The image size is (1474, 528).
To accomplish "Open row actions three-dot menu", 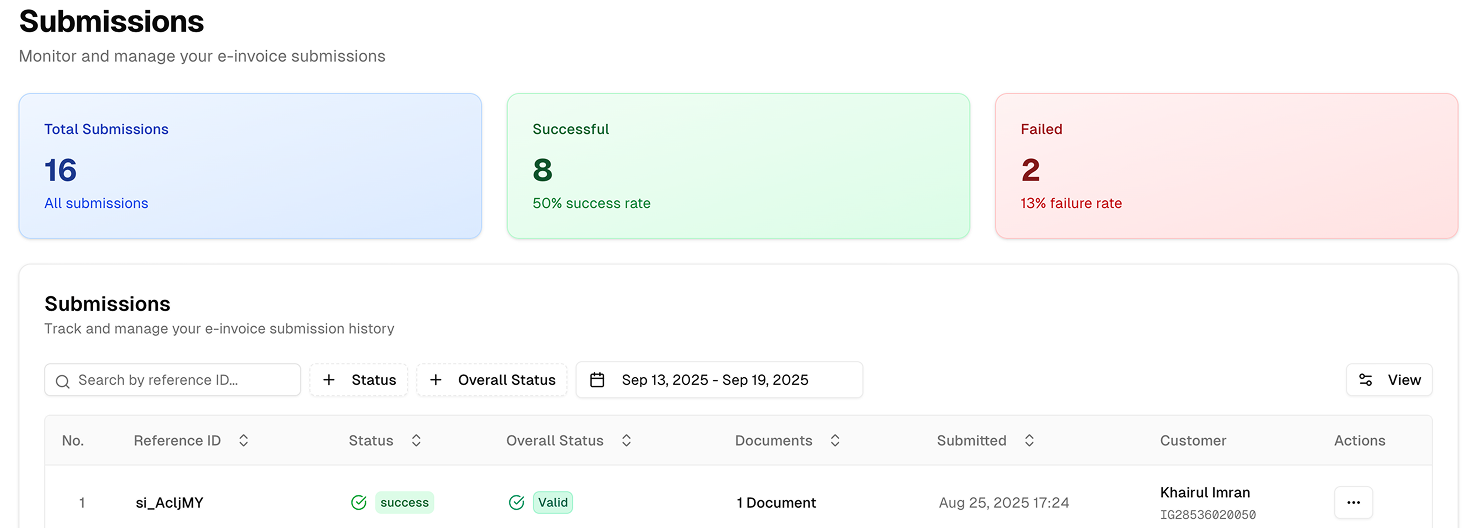I will tap(1353, 502).
